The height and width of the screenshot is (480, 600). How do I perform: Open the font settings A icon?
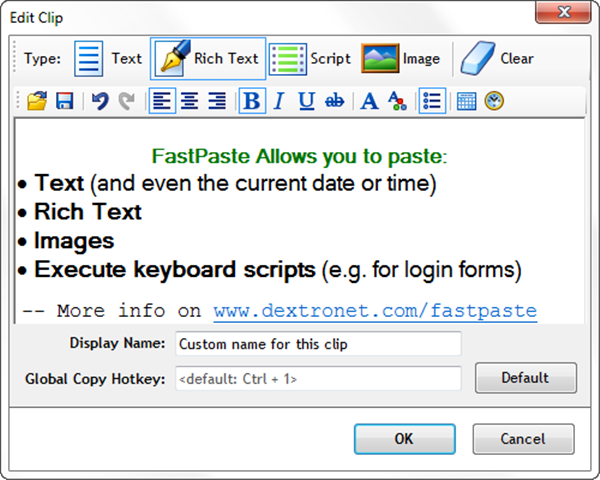tap(370, 101)
